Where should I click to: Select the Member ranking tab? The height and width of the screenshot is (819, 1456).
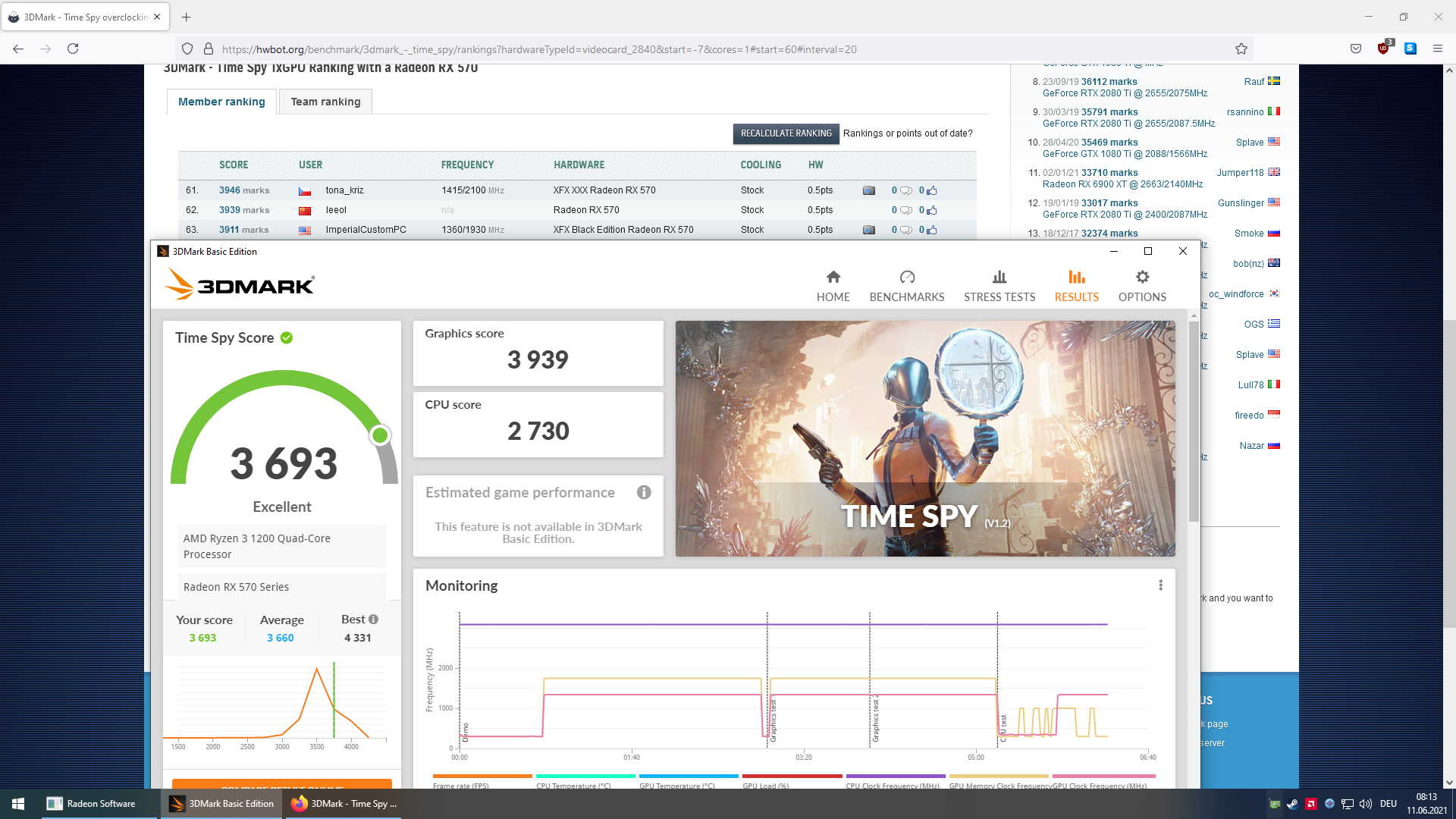pyautogui.click(x=221, y=102)
